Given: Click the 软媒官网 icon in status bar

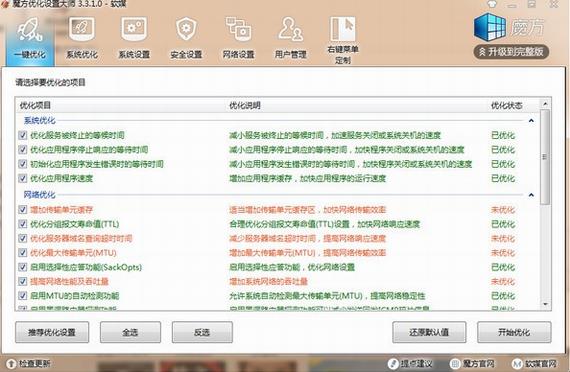Looking at the screenshot, I should tap(517, 363).
